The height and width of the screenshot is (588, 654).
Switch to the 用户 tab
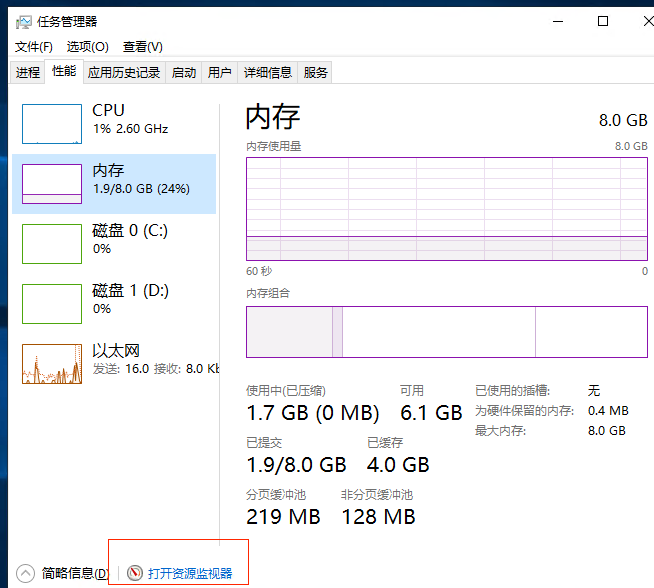click(x=219, y=72)
